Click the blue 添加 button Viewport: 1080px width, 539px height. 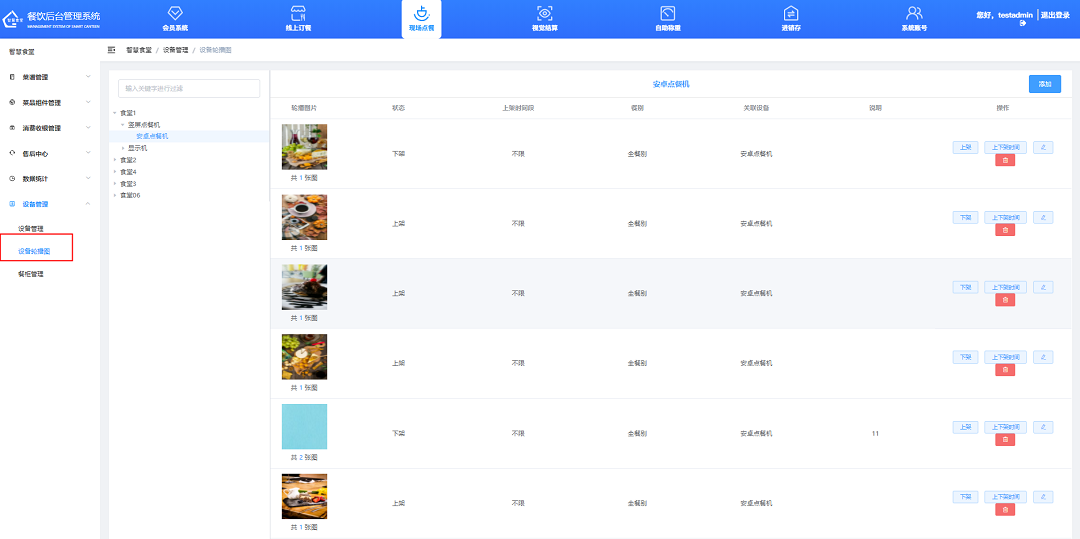click(x=1044, y=84)
